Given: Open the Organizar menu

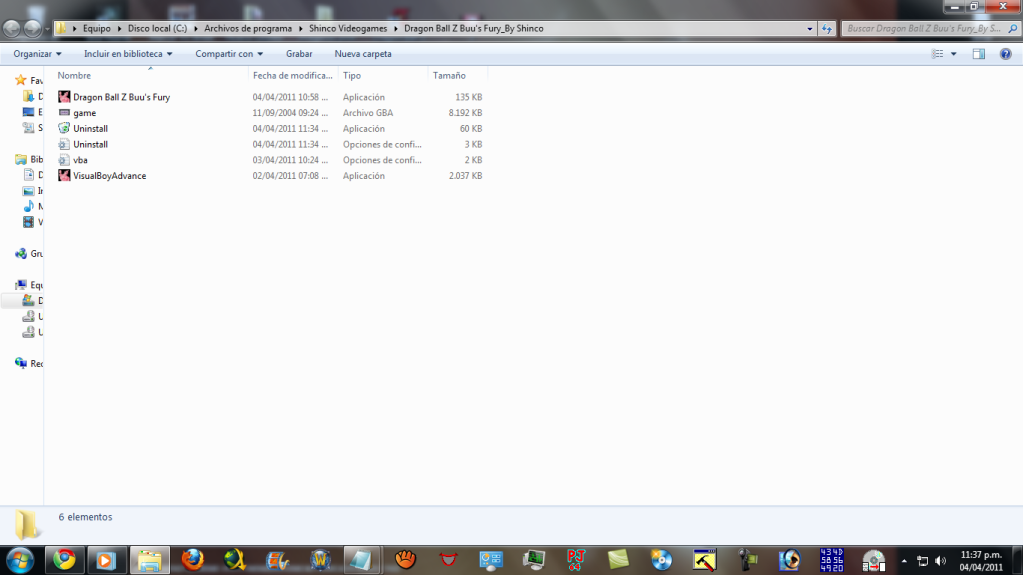Looking at the screenshot, I should tap(37, 54).
